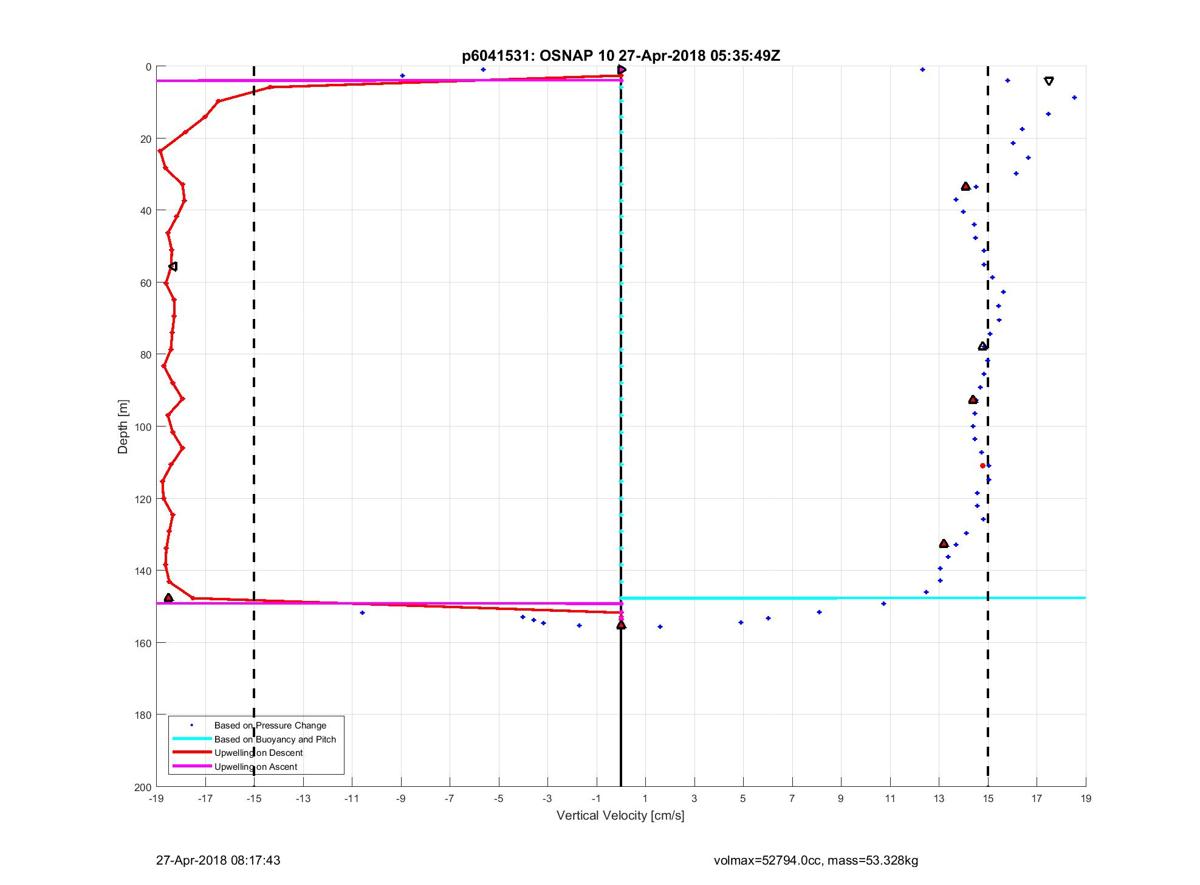Select the 'Vertical Velocity [cm/s]' x-axis label
Screen dimensions: 1200x885
[x=620, y=816]
